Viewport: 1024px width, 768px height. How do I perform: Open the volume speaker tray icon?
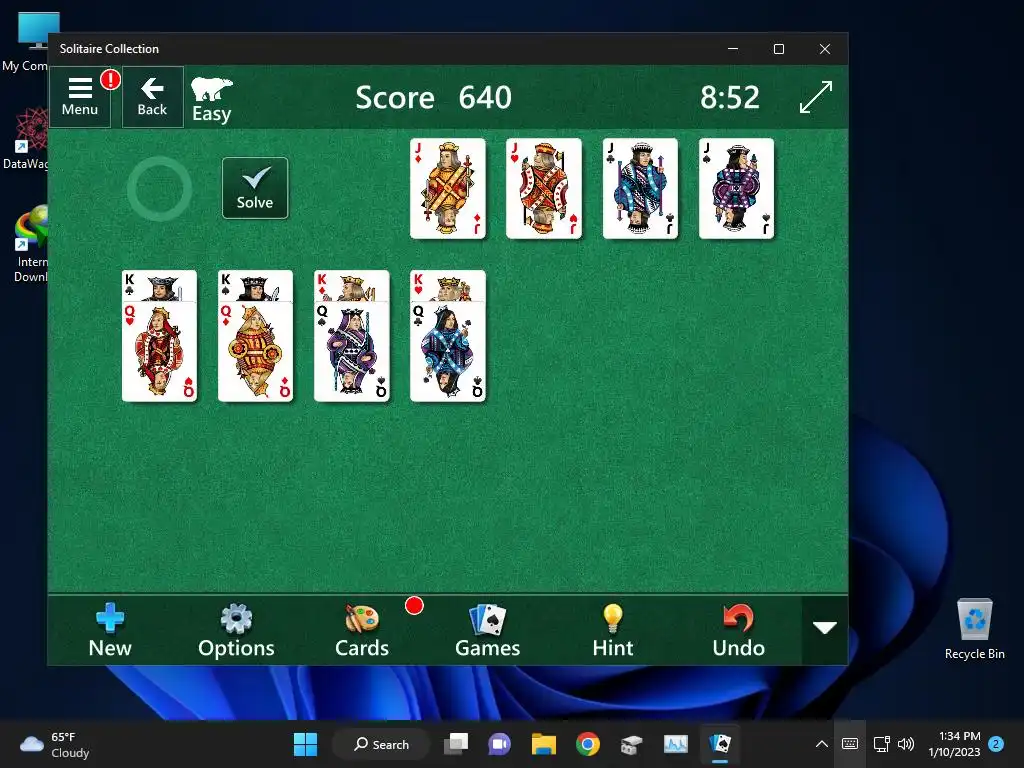coord(905,744)
